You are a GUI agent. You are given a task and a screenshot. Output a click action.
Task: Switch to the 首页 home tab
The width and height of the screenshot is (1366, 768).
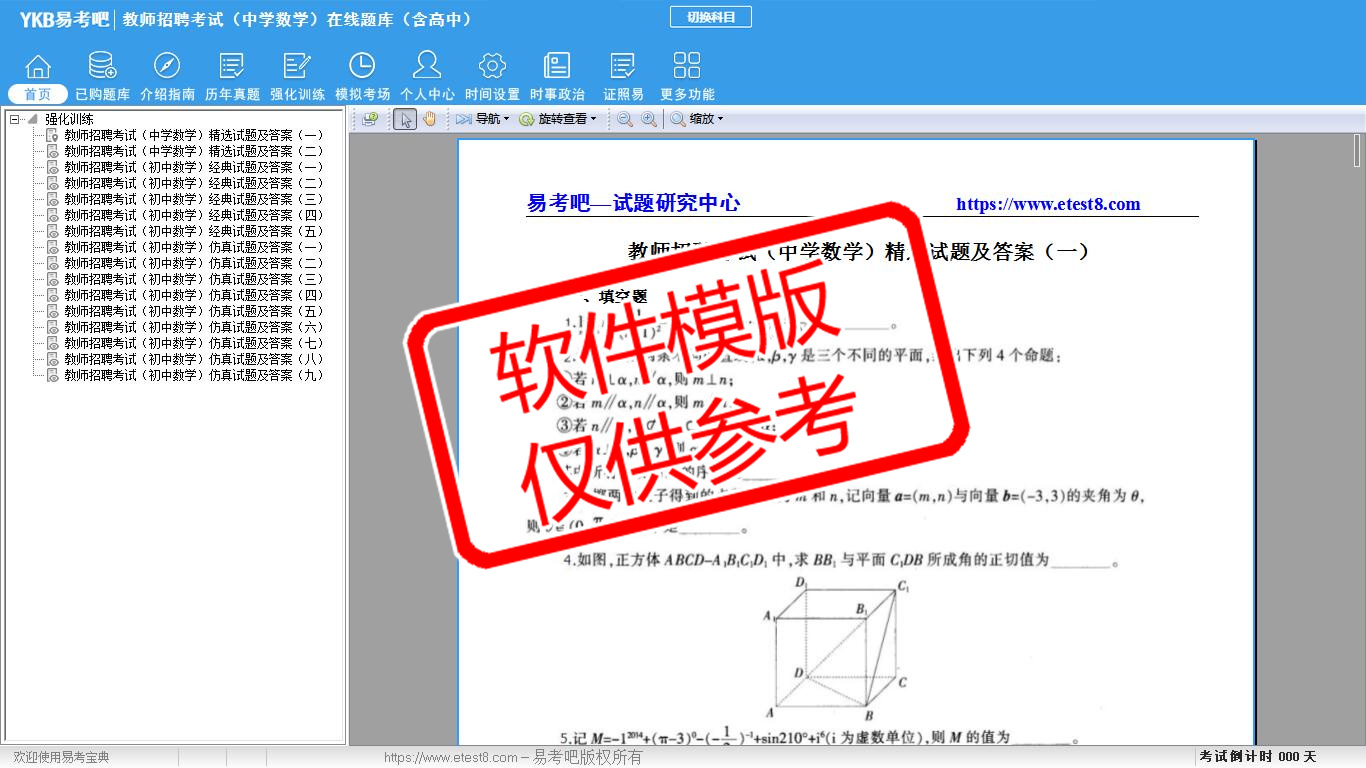(38, 94)
